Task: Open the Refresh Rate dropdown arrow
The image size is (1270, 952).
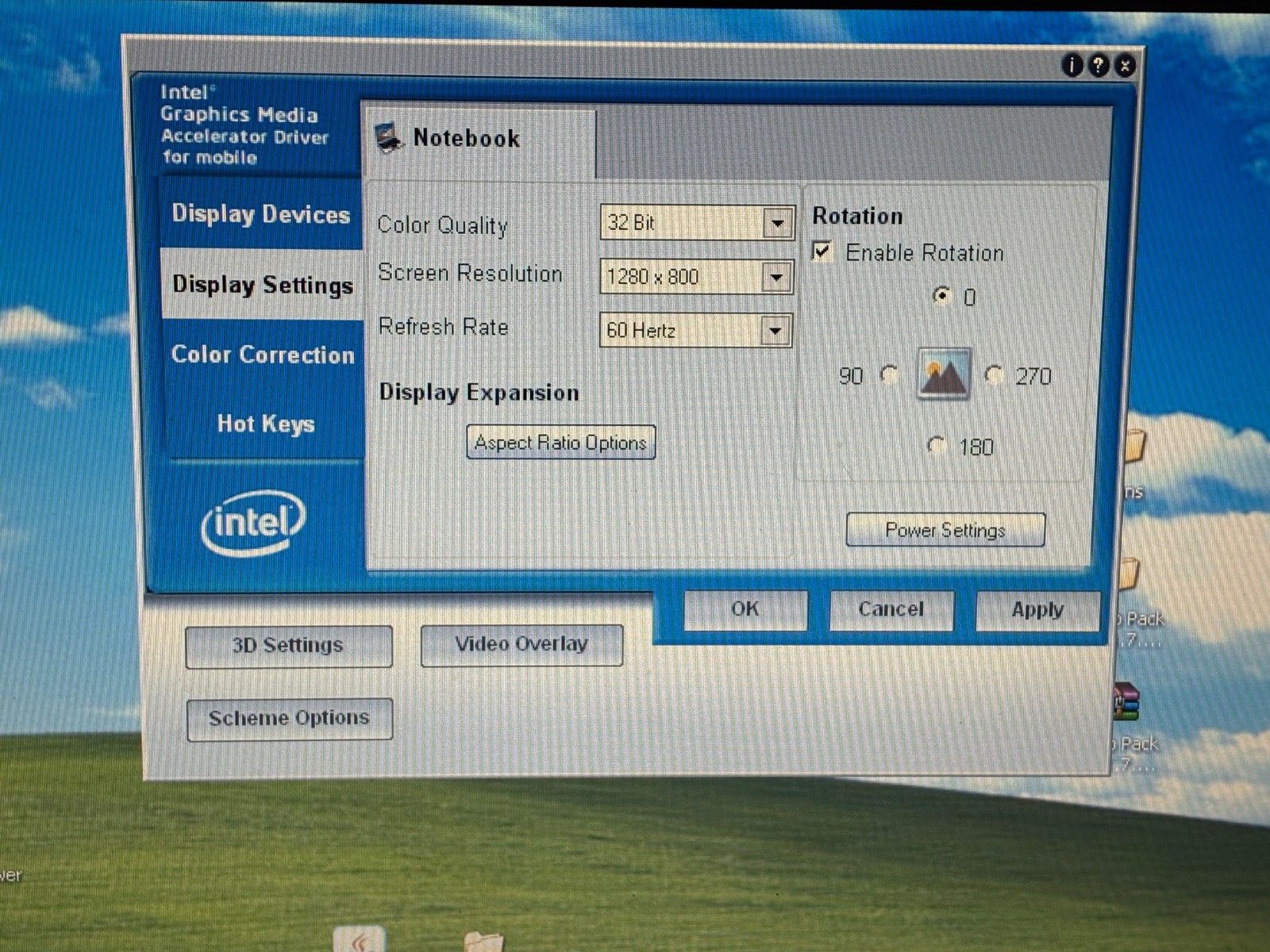Action: (x=775, y=330)
